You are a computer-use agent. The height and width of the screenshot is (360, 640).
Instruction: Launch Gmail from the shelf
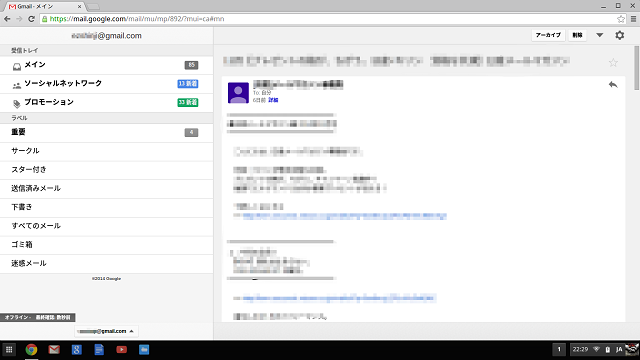(x=54, y=349)
